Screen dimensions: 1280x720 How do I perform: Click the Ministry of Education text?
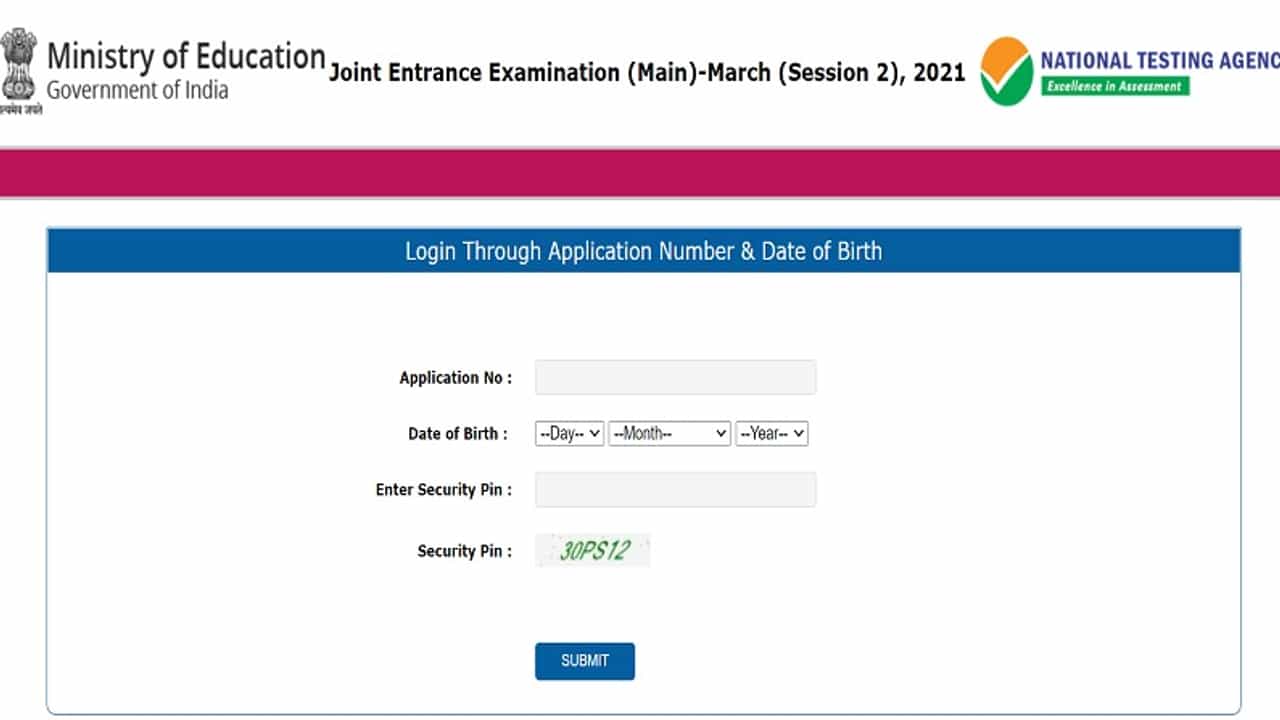(x=186, y=56)
